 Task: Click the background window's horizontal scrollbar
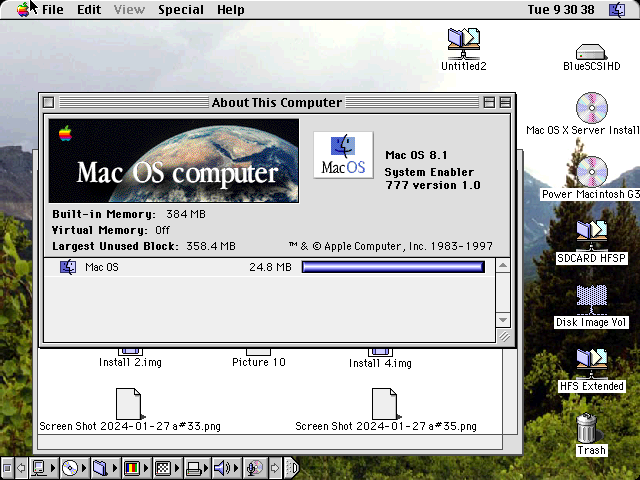click(x=270, y=442)
